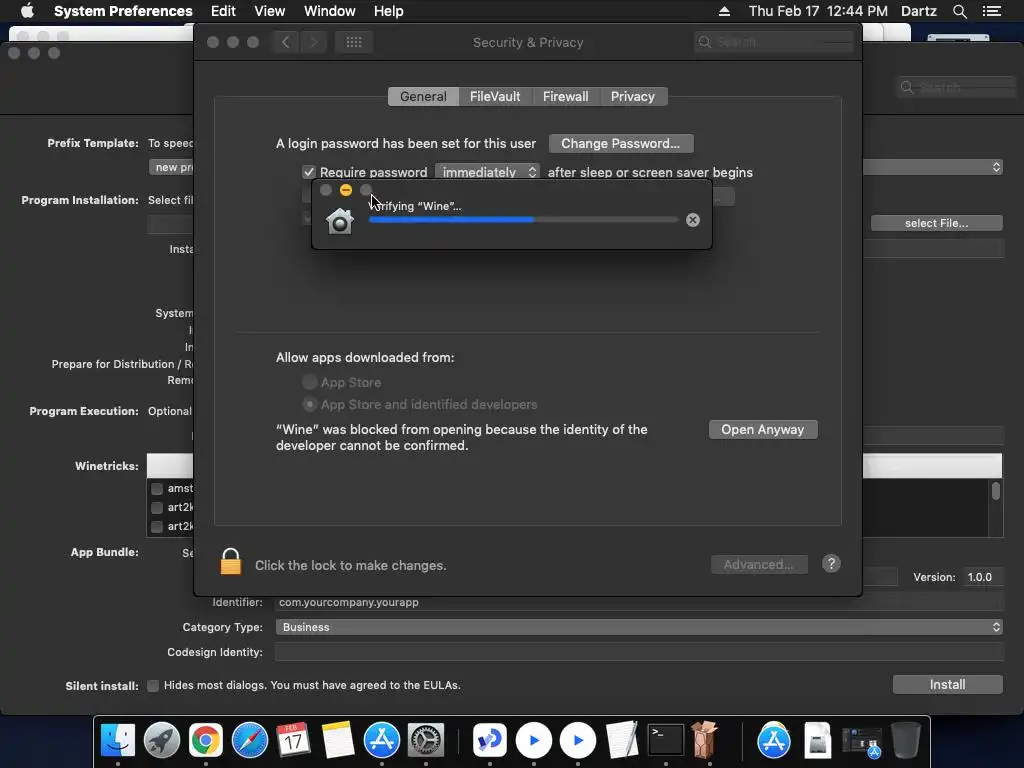The height and width of the screenshot is (768, 1024).
Task: Launch Safari from the Dock
Action: click(x=249, y=740)
